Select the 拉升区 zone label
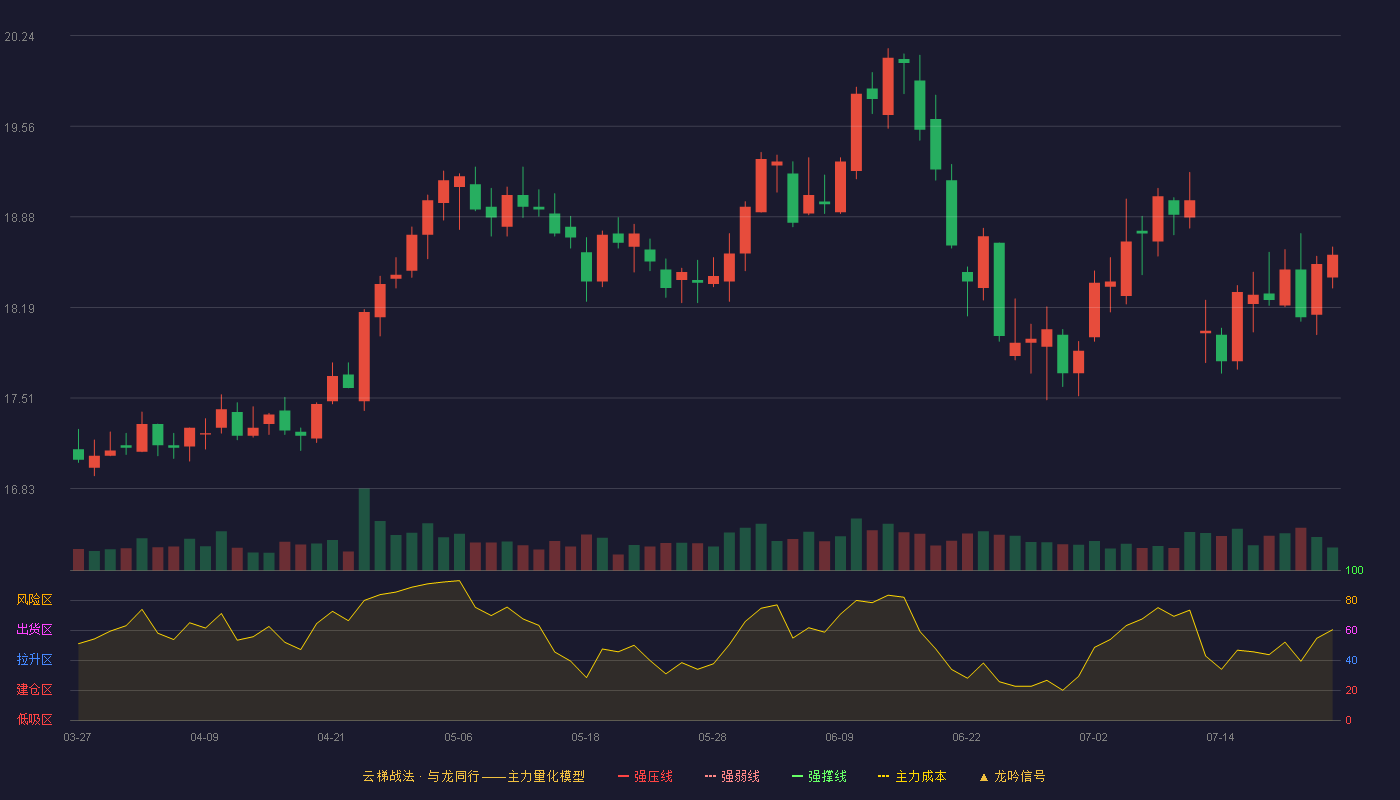Viewport: 1400px width, 800px height. click(34, 660)
